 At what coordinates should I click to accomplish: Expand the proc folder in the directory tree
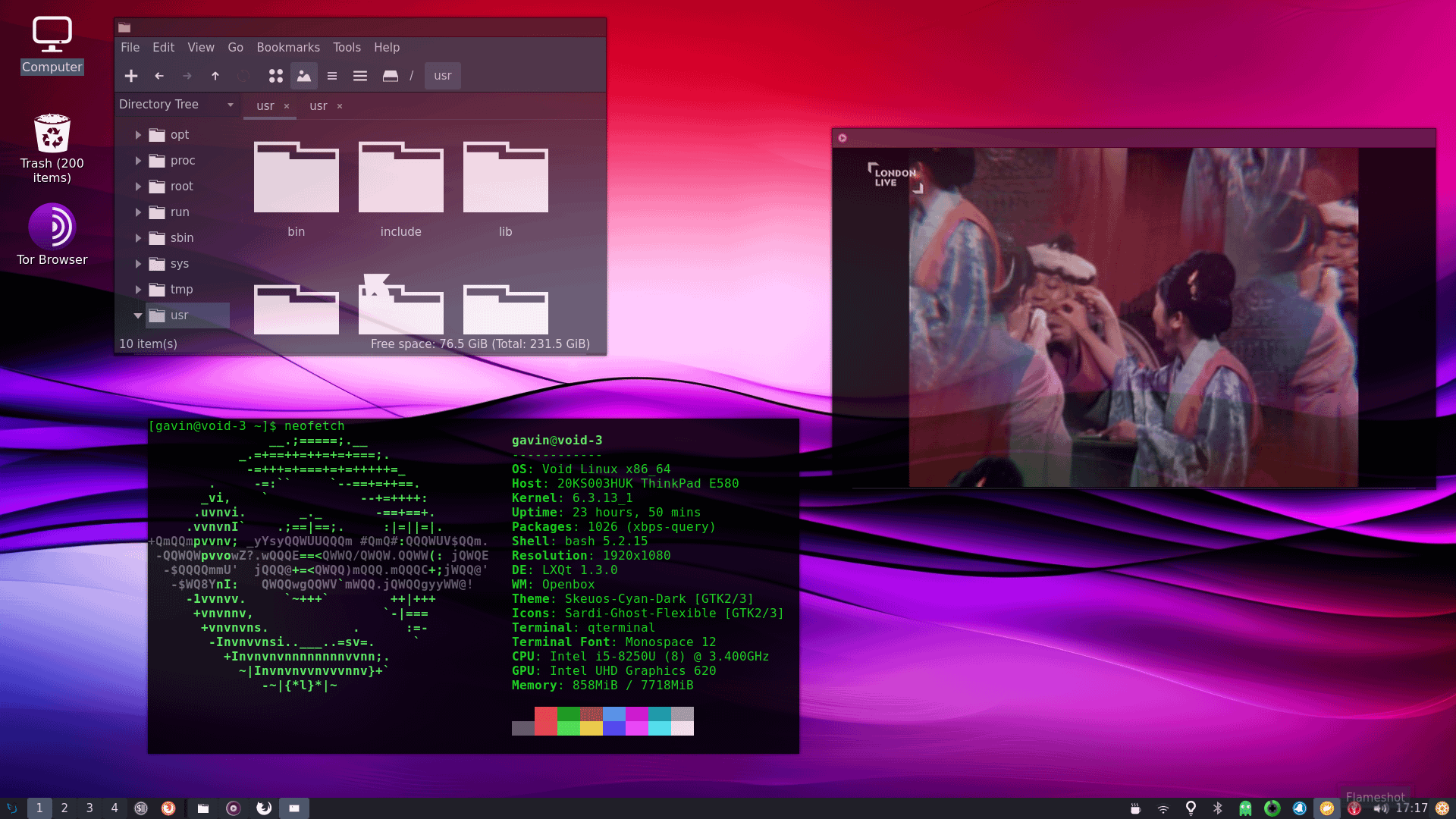pyautogui.click(x=138, y=160)
